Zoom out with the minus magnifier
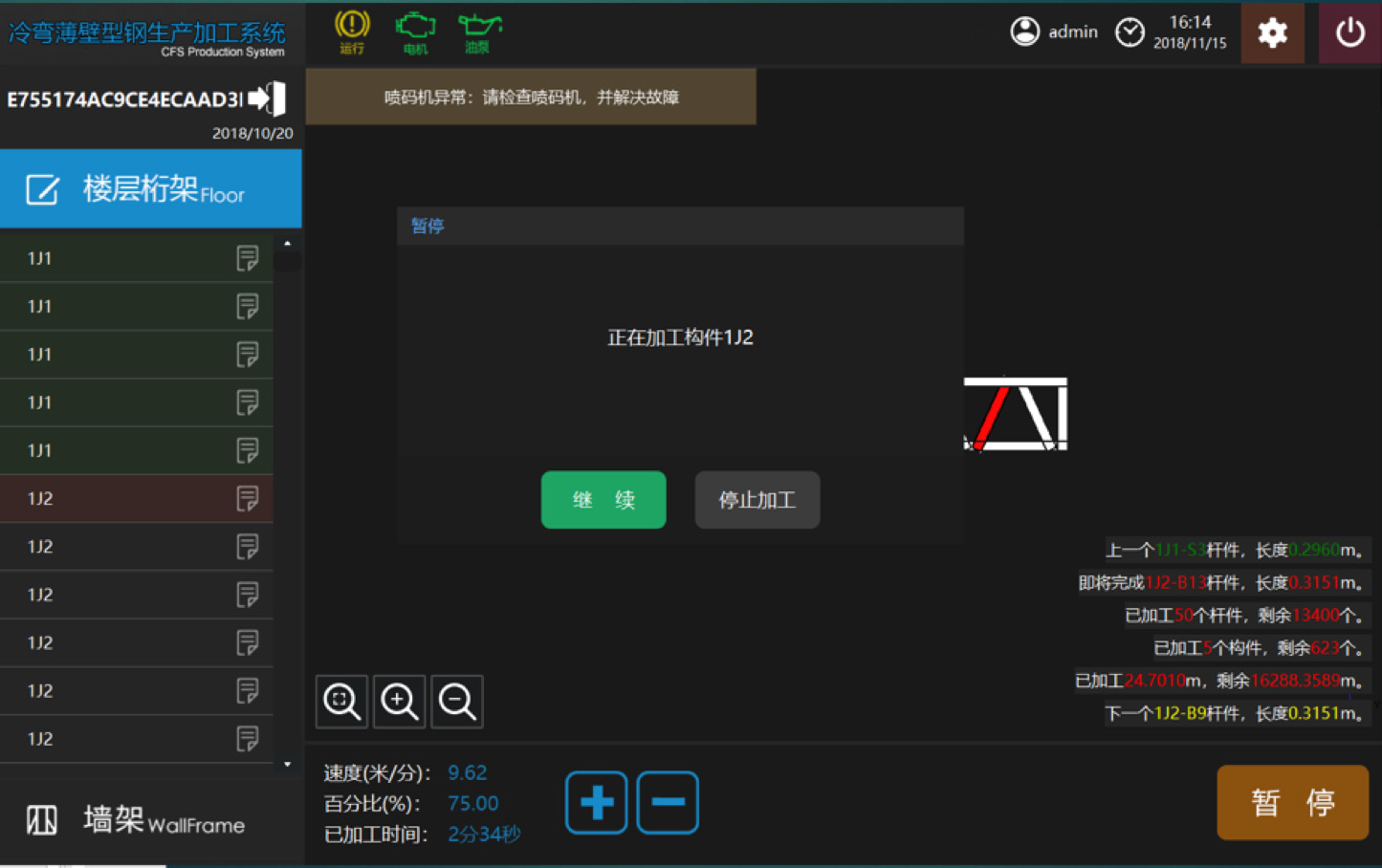1382x868 pixels. [x=457, y=702]
